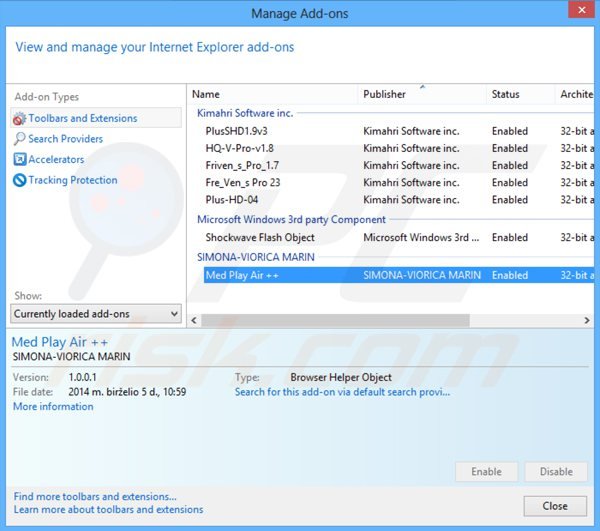This screenshot has width=600, height=531.
Task: Click the Enabled status of PlusSHD1.9v3
Action: (x=510, y=131)
